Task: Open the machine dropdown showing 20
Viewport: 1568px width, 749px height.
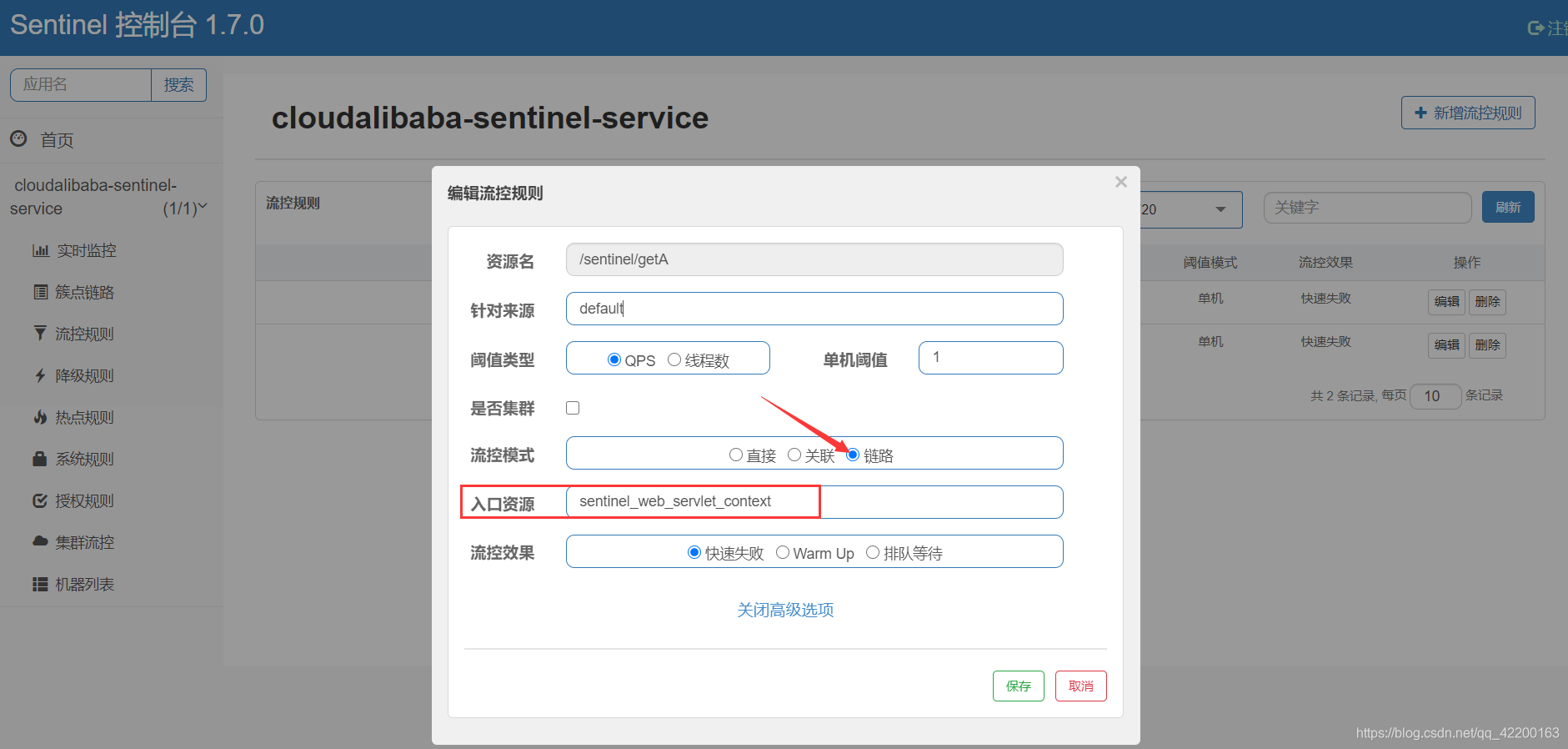Action: coord(1191,209)
